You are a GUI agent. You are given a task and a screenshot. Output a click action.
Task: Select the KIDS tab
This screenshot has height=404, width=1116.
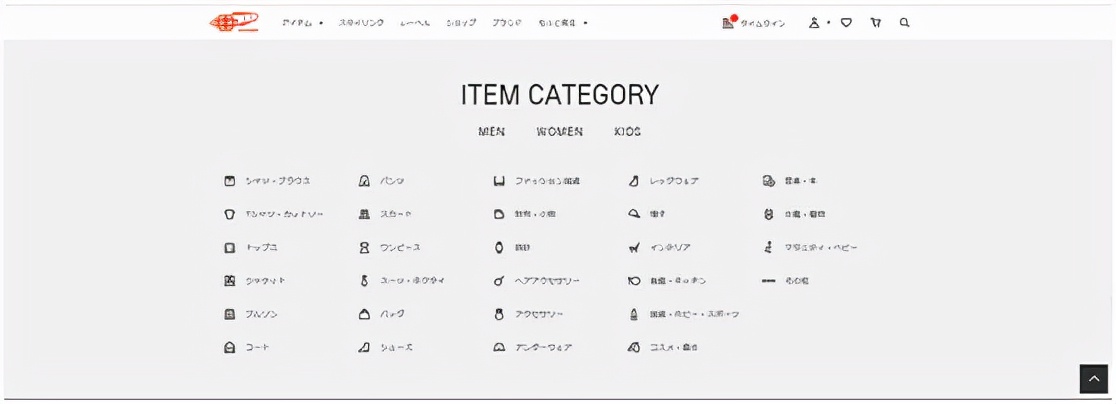point(627,131)
